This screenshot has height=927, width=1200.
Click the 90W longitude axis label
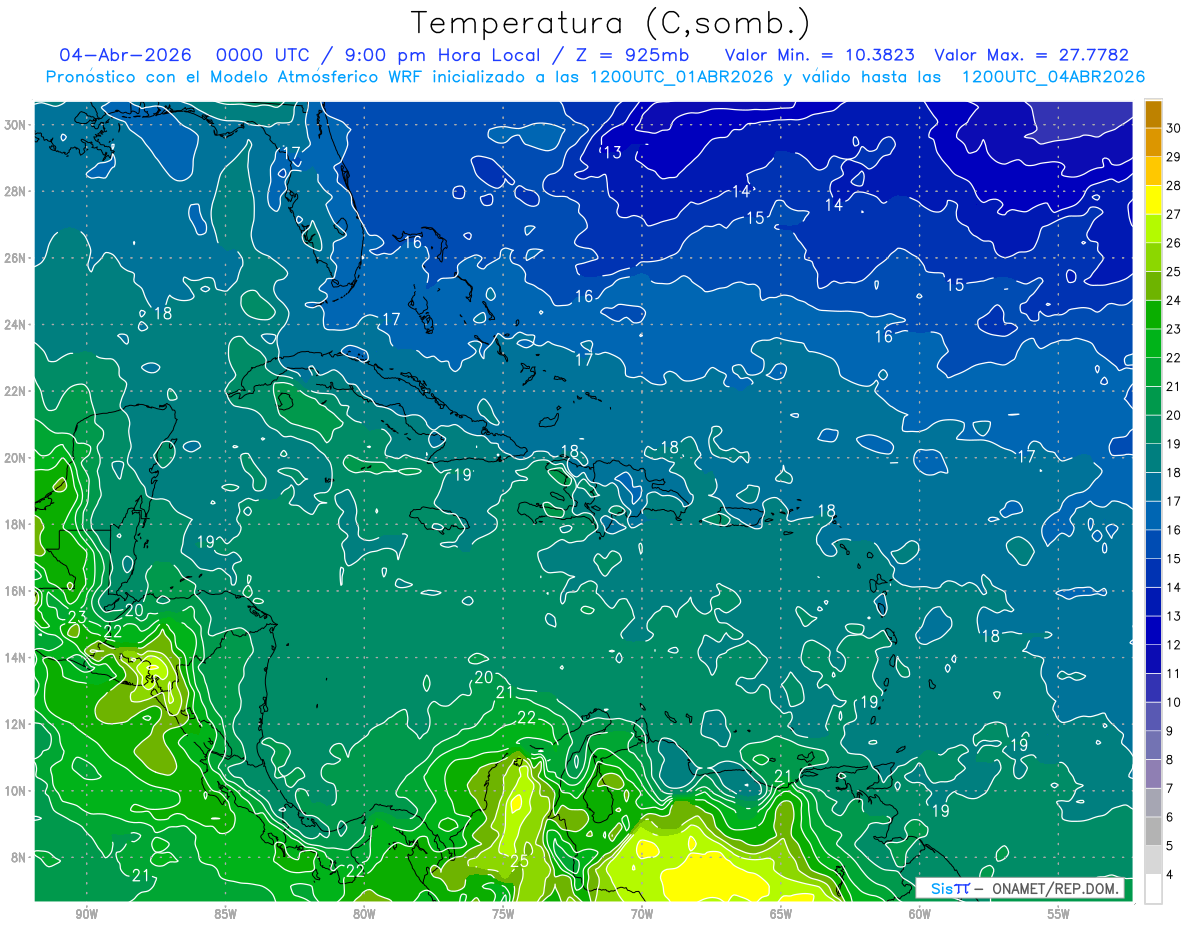click(x=86, y=914)
